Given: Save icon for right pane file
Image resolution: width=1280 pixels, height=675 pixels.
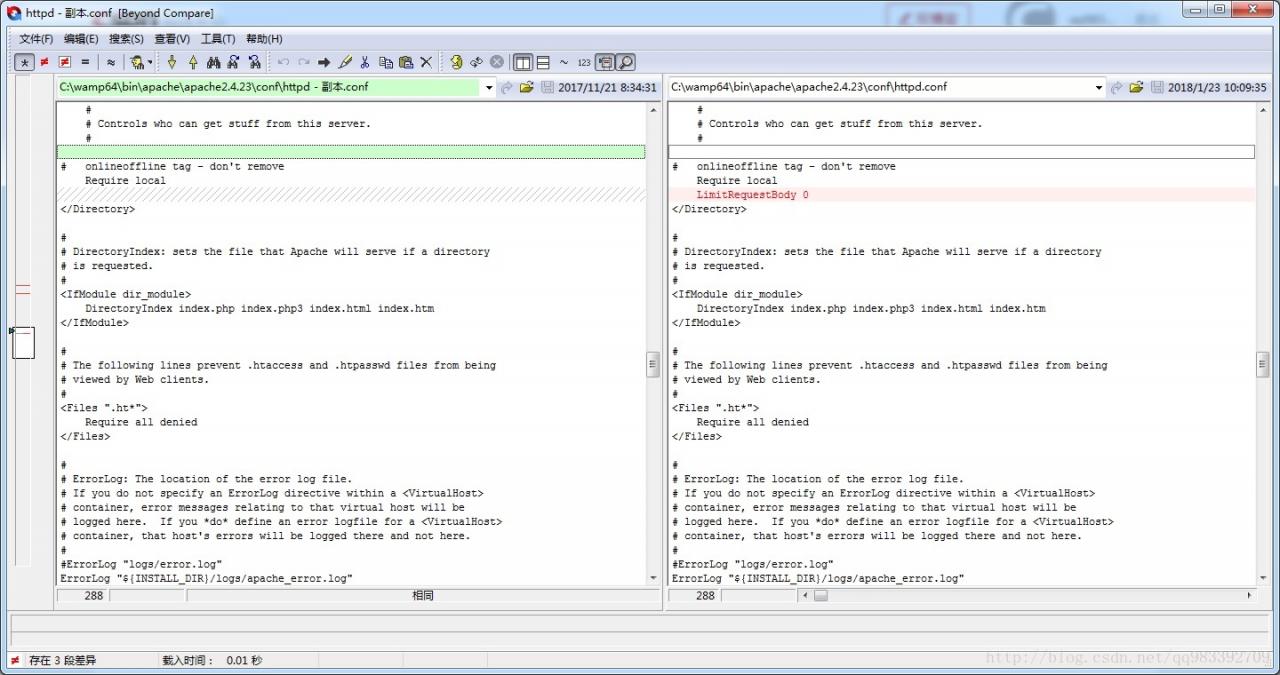Looking at the screenshot, I should click(1157, 87).
